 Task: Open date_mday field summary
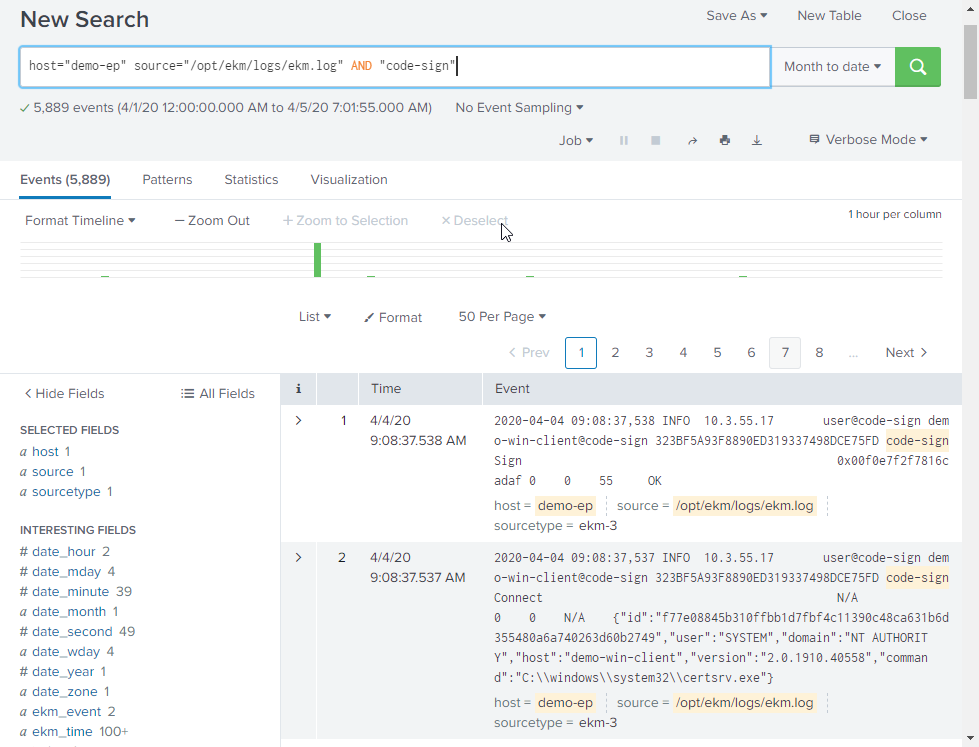[66, 571]
